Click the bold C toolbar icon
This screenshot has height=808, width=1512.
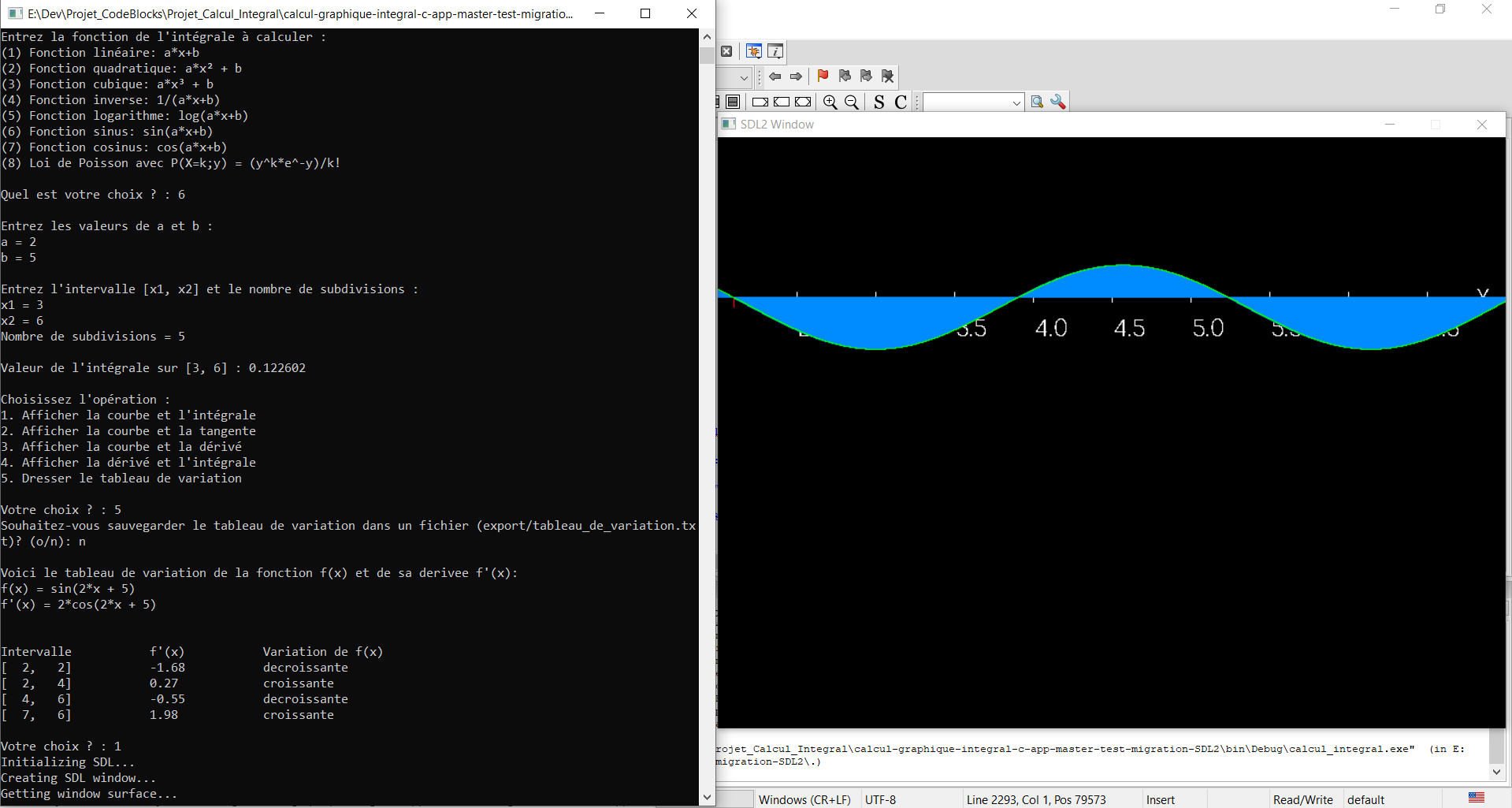[x=901, y=102]
